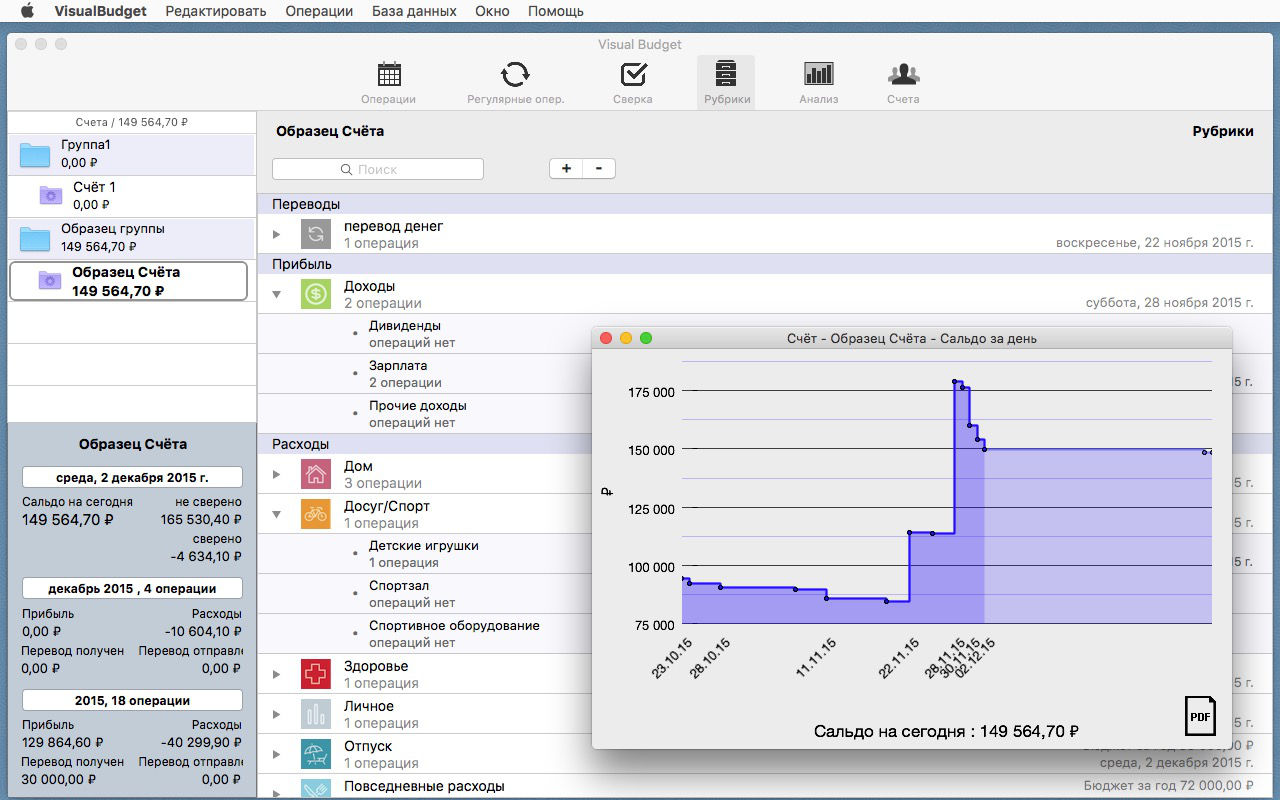Open the Редактировать menu

[216, 11]
